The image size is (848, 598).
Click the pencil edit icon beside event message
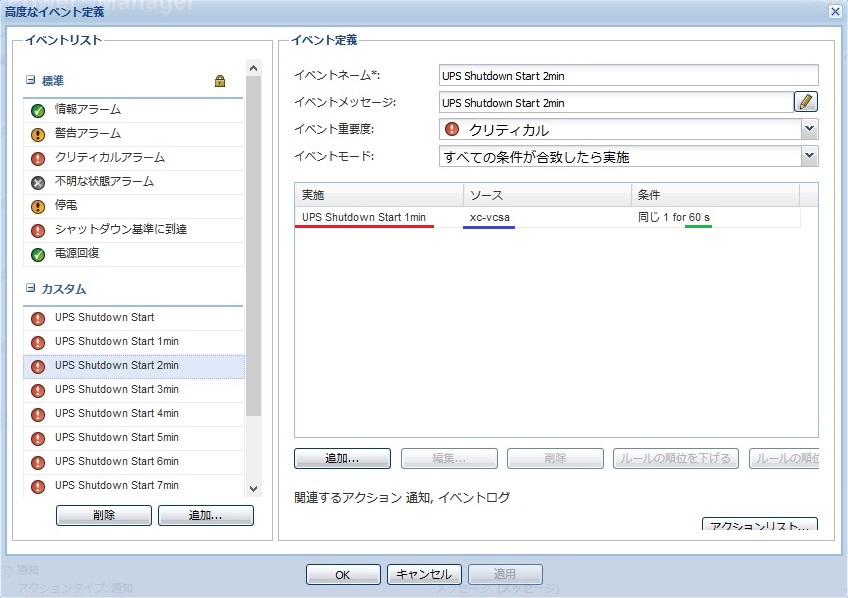[x=806, y=102]
